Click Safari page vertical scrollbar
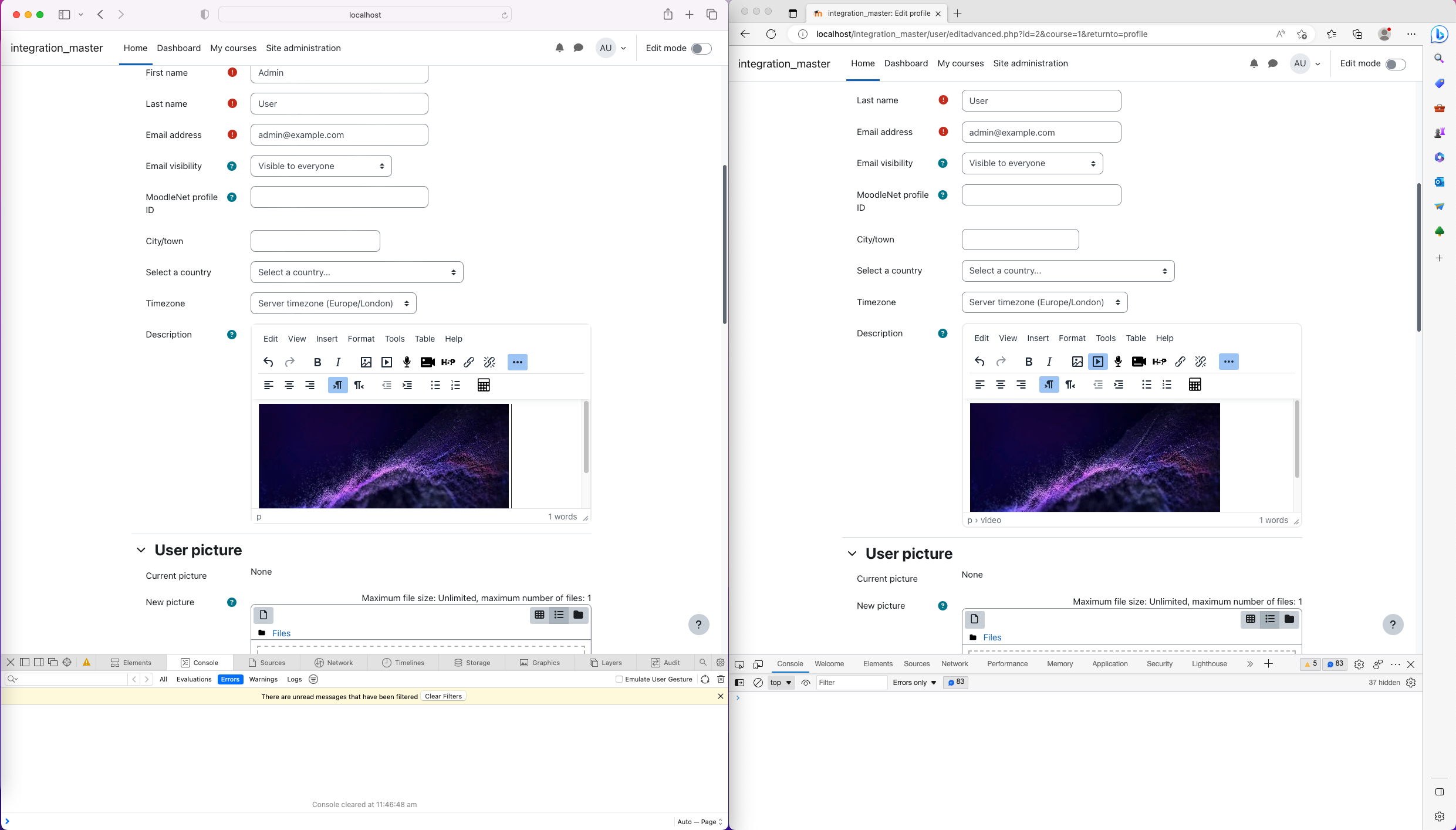The height and width of the screenshot is (830, 1456). coord(725,244)
